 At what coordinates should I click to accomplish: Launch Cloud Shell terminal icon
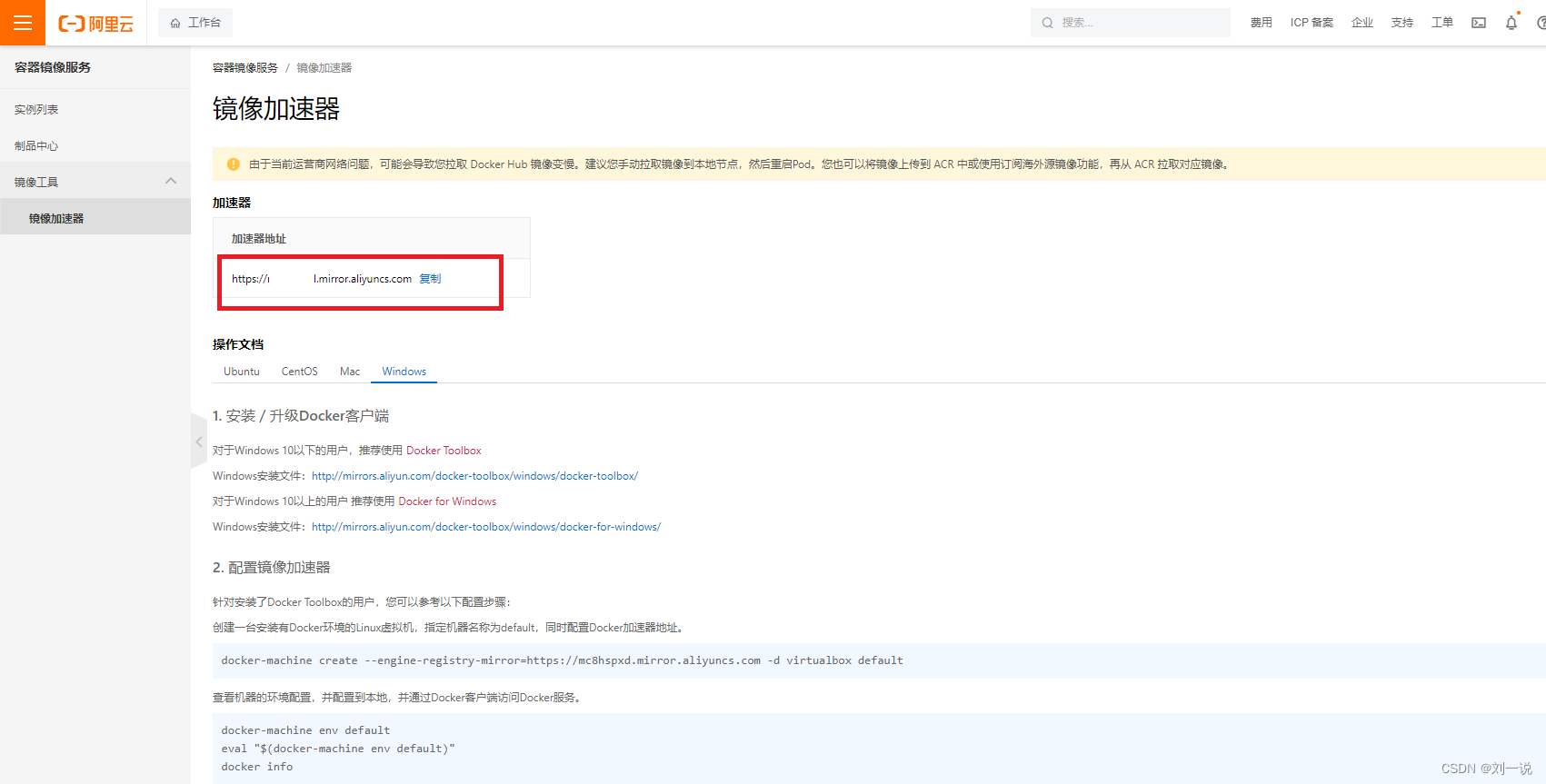[x=1479, y=23]
